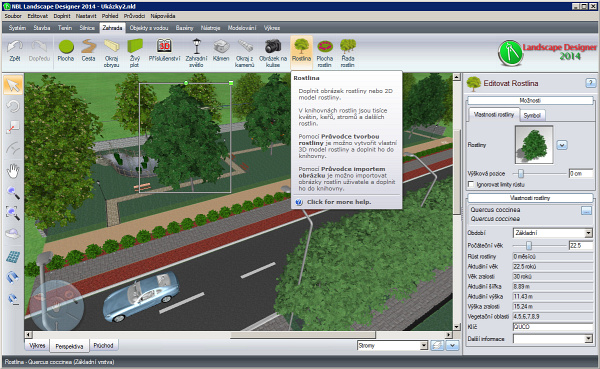Screen dimensions: 600x369
Task: Click the Dopředu redo icon
Action: (x=39, y=51)
